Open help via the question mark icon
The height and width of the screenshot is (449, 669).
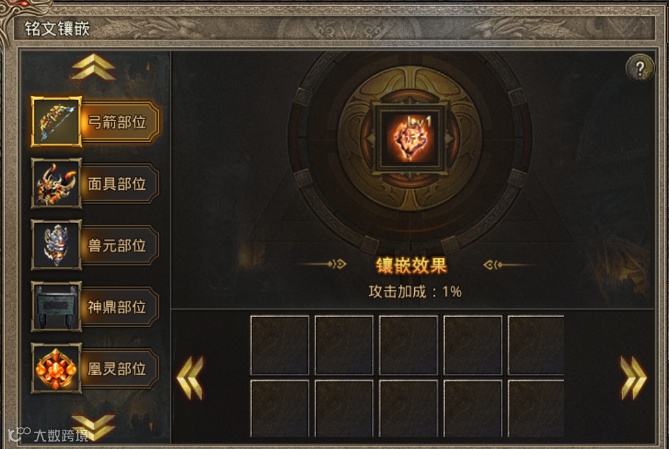coord(640,68)
